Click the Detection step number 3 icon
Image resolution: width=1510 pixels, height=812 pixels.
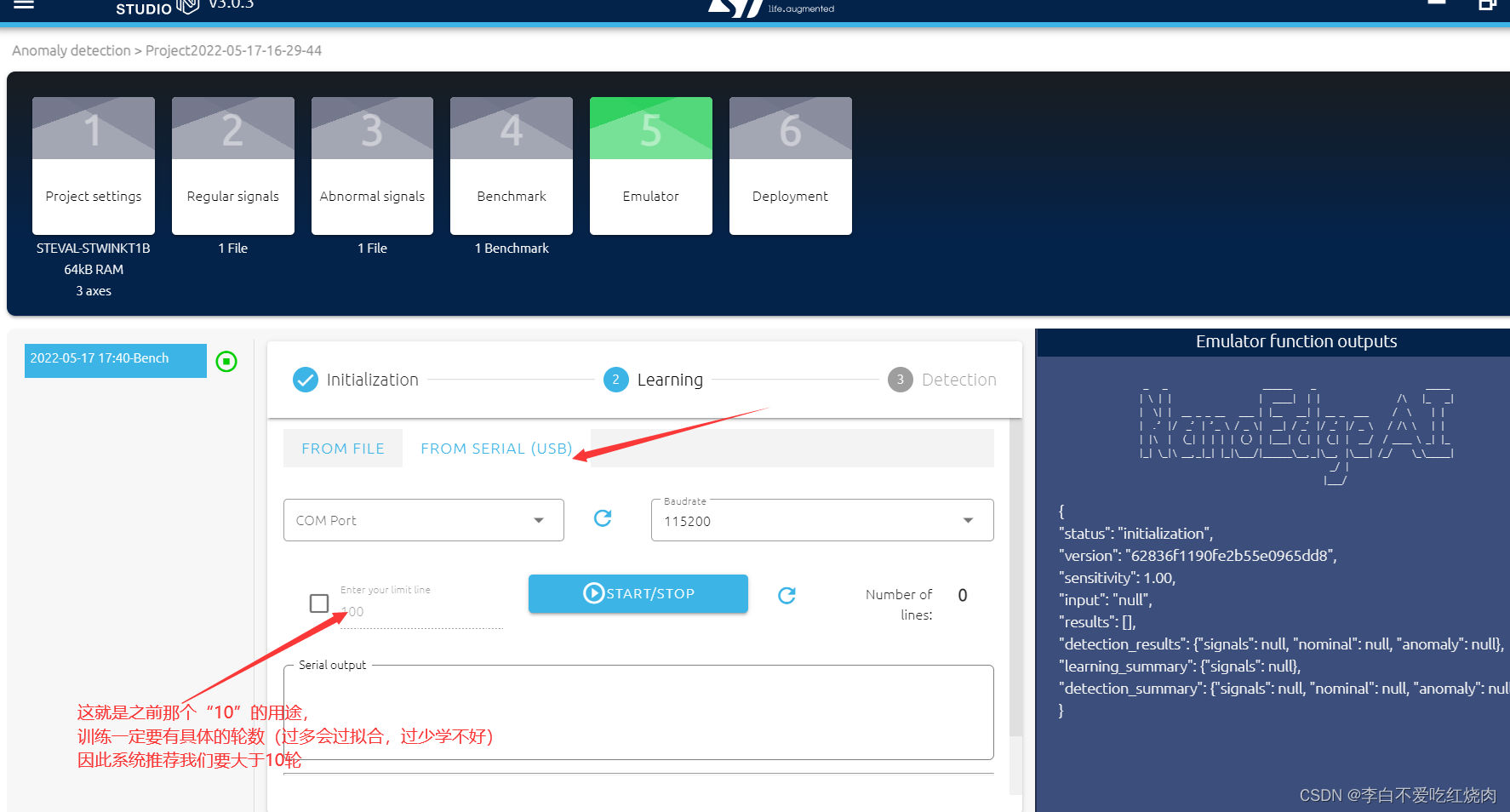click(901, 380)
